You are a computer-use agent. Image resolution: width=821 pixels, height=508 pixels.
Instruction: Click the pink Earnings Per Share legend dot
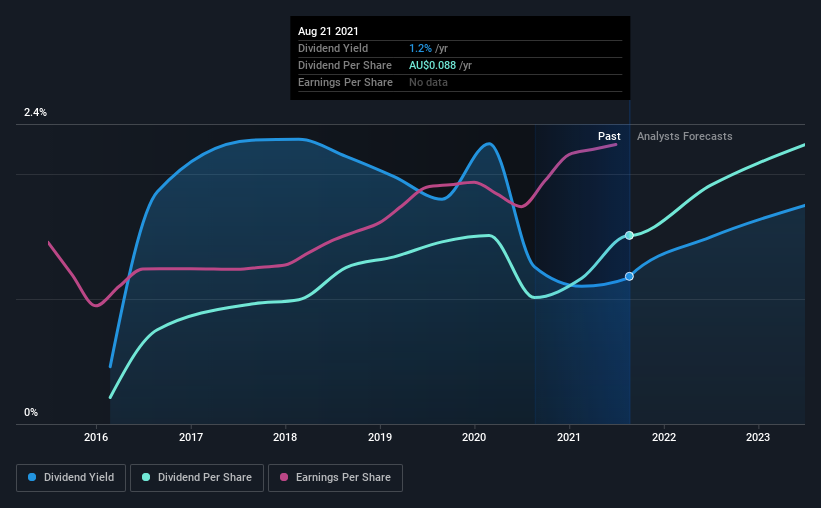(x=284, y=477)
